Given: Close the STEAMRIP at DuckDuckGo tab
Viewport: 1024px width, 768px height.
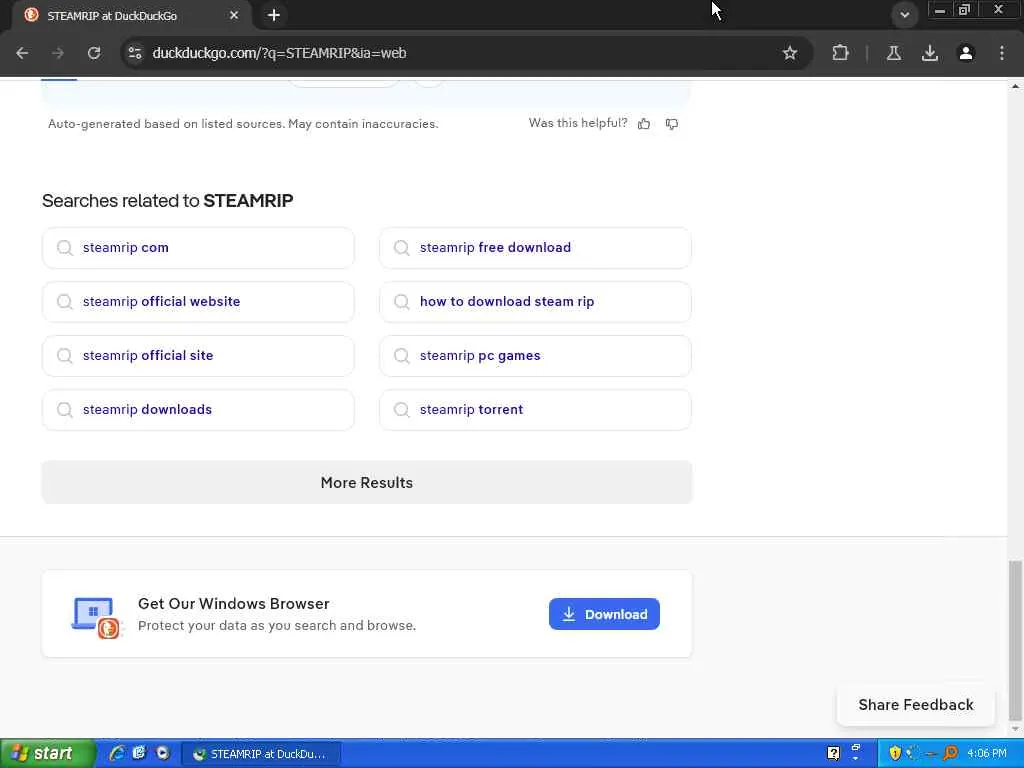Looking at the screenshot, I should coord(234,15).
